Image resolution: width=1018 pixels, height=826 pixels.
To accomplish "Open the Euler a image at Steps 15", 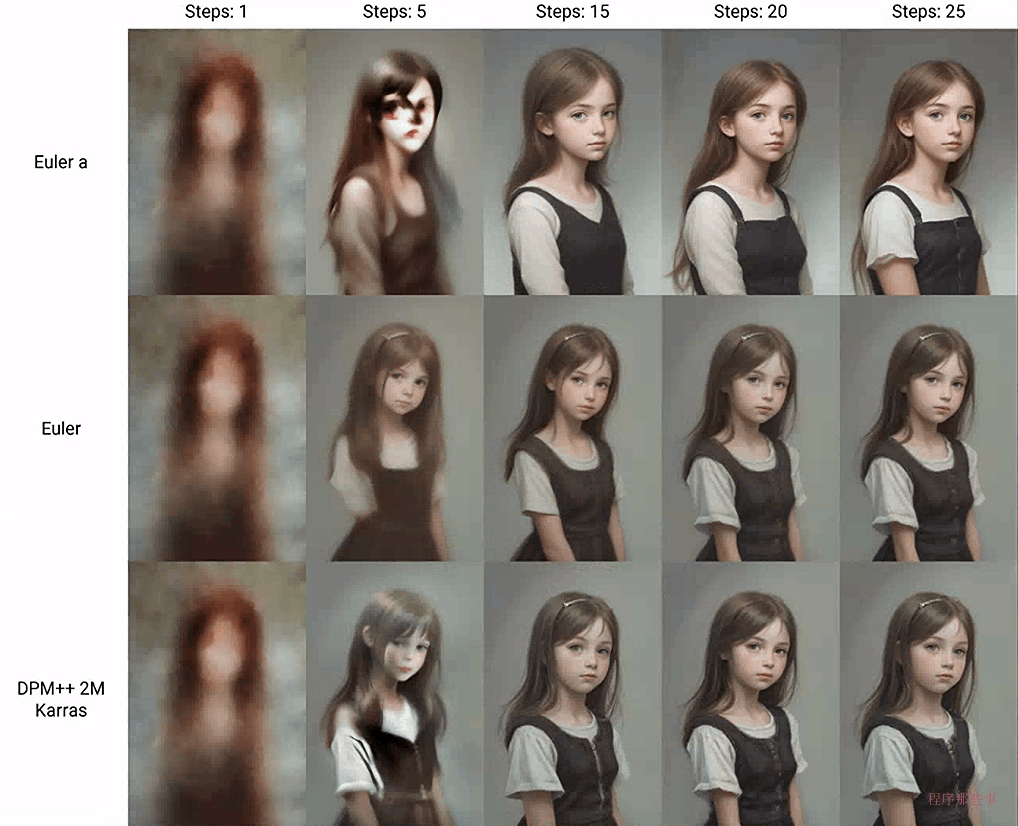I will [572, 162].
